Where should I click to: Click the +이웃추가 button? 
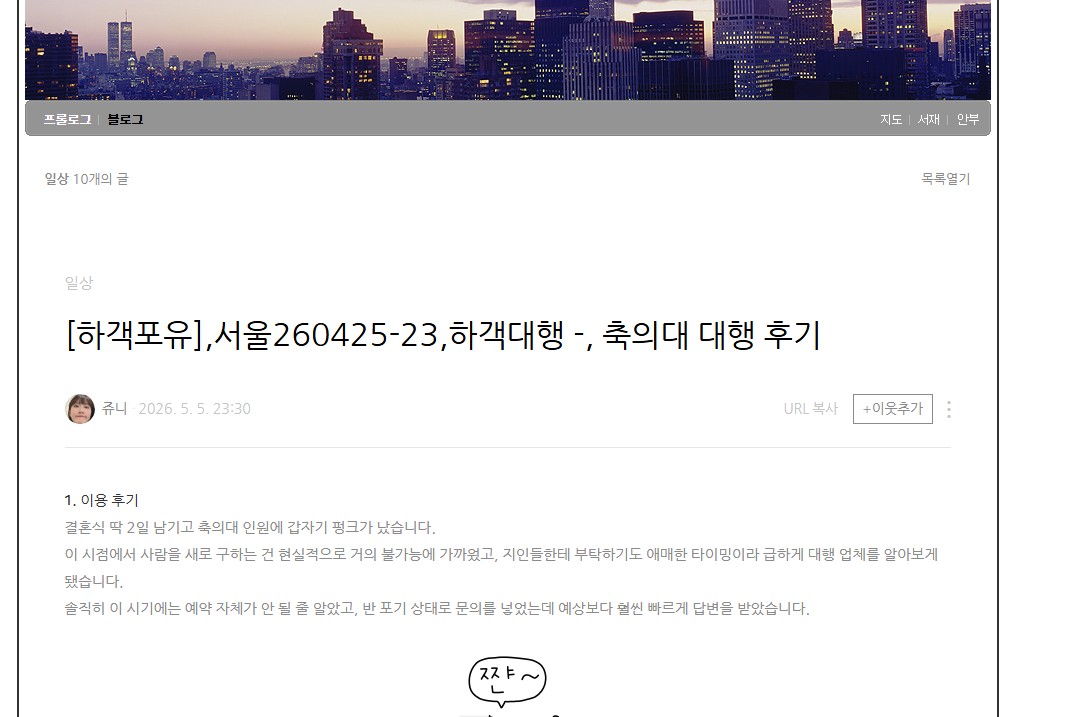pos(893,409)
